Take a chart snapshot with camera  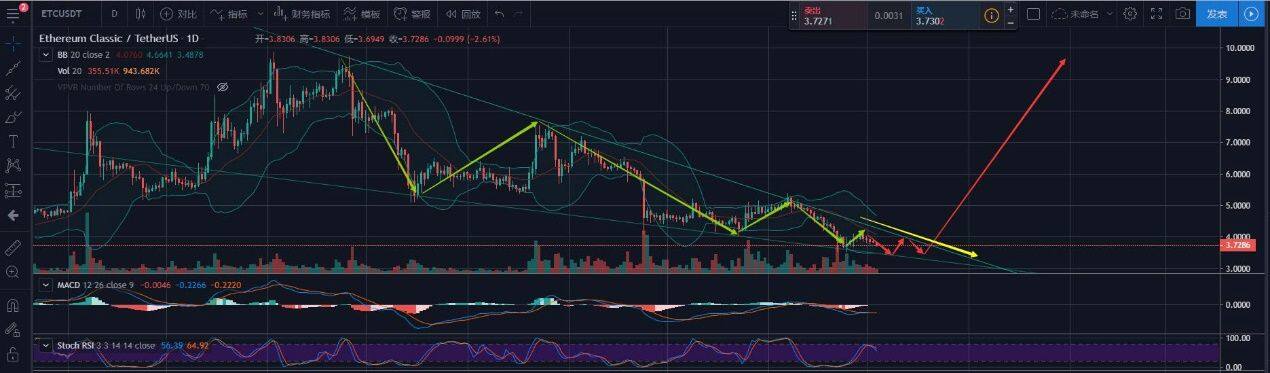[x=1183, y=14]
